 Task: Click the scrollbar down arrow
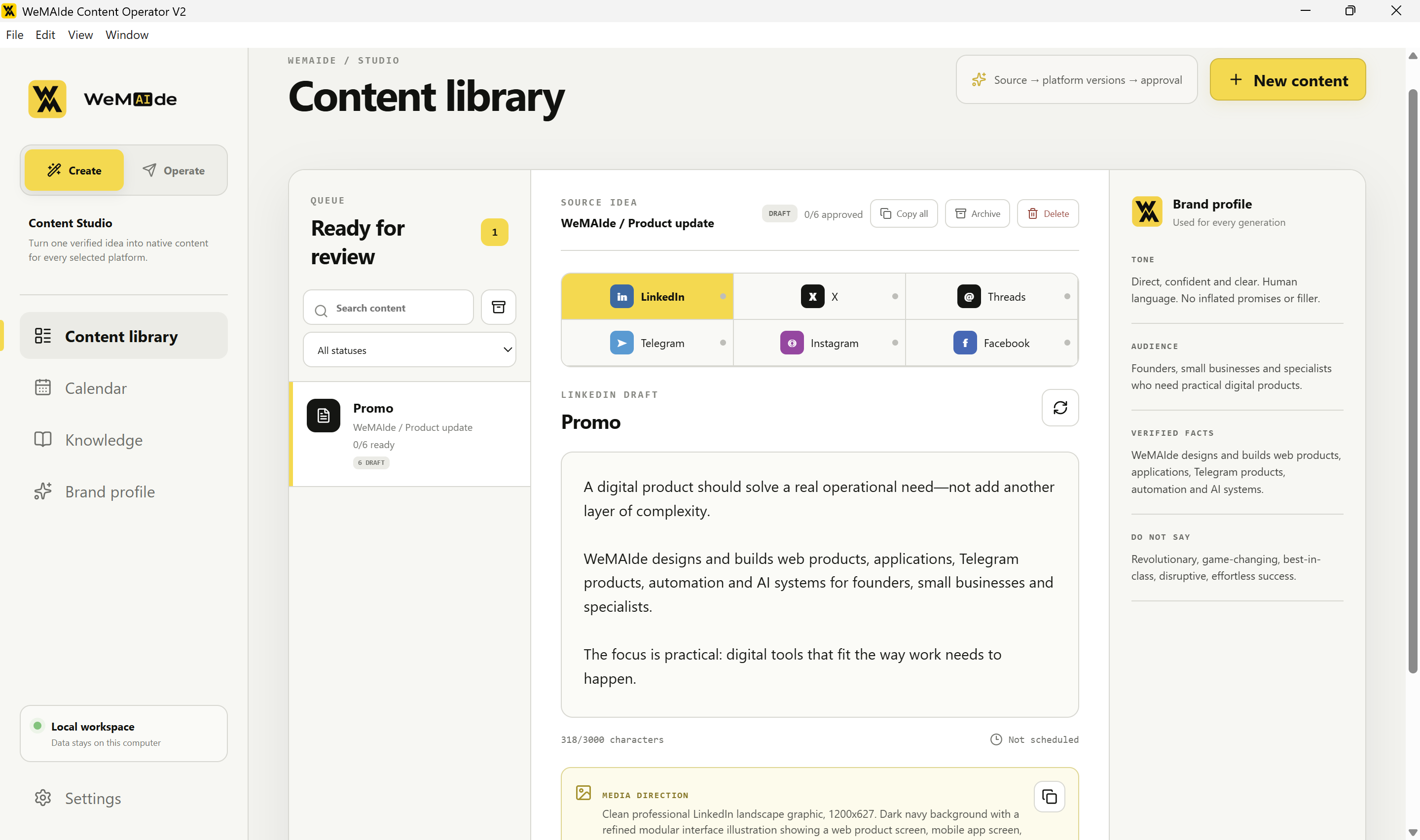(1413, 833)
